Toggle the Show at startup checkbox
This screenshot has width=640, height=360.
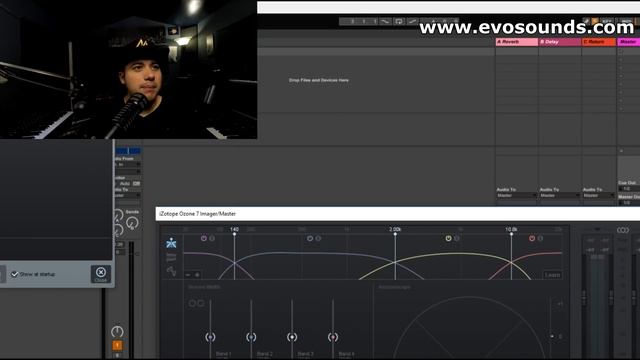pos(15,274)
